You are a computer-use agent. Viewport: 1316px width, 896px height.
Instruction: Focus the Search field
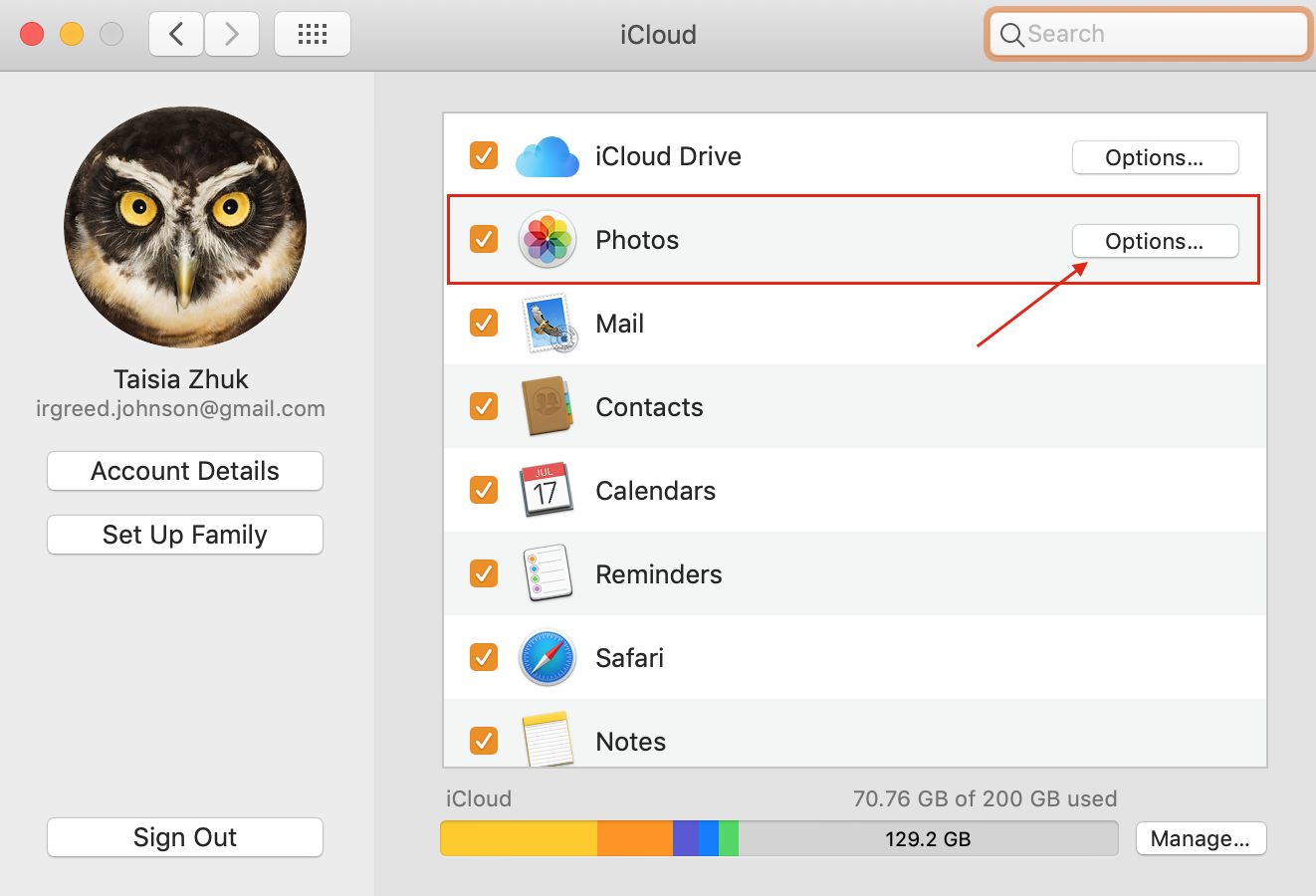[x=1149, y=34]
